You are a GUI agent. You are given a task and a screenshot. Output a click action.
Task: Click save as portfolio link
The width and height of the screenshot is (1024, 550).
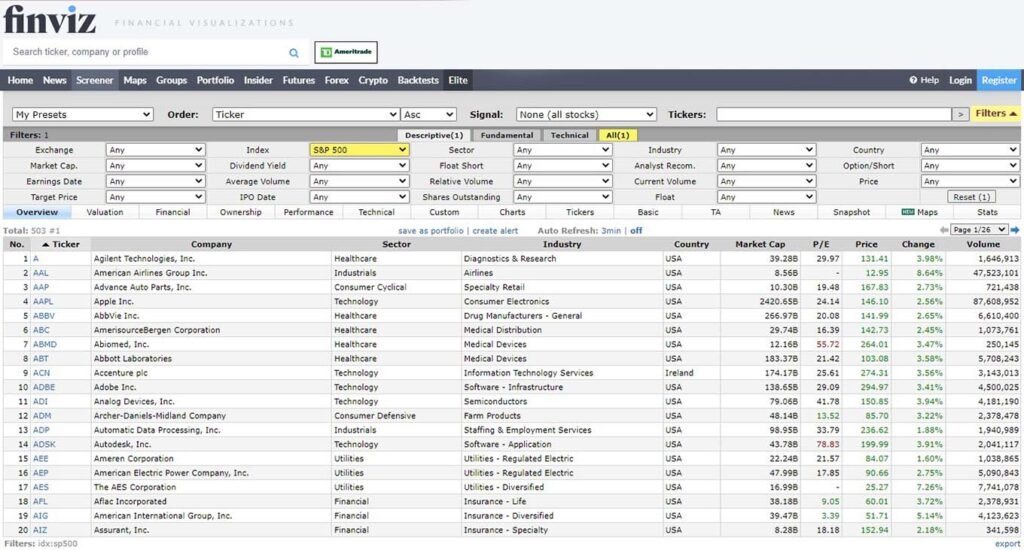(430, 231)
